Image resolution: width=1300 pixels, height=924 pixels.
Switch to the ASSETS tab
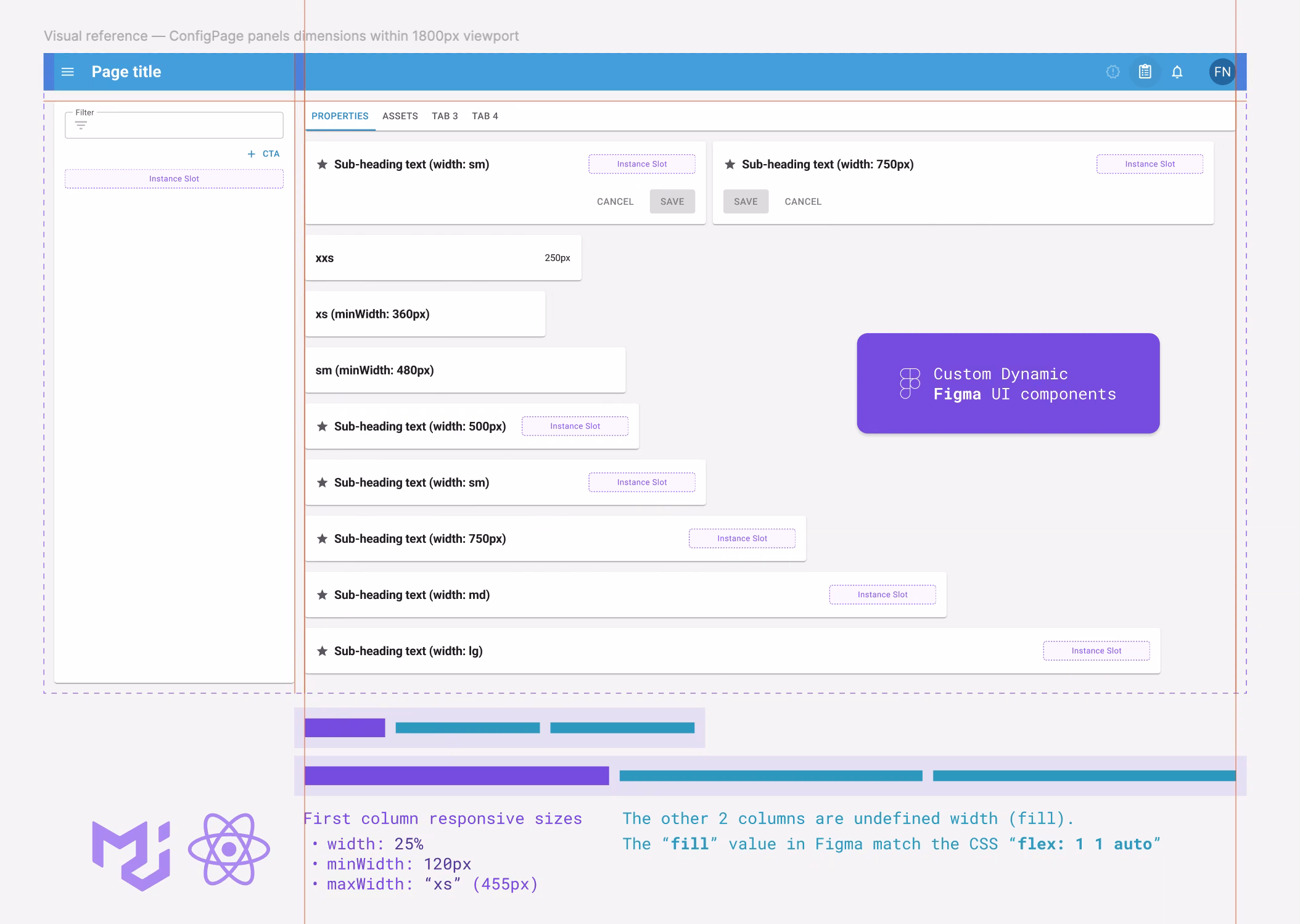point(400,116)
